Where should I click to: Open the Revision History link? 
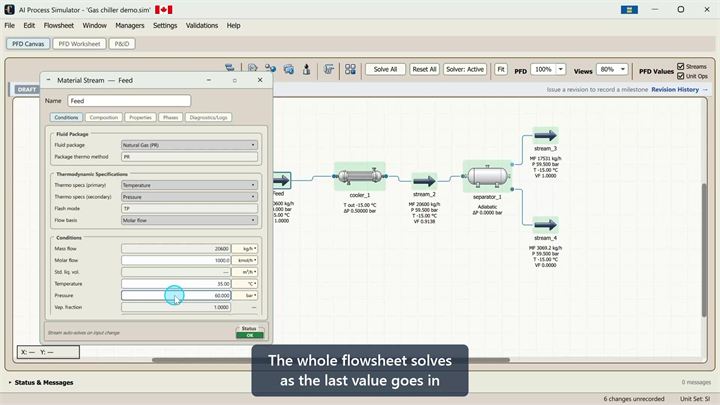[675, 90]
